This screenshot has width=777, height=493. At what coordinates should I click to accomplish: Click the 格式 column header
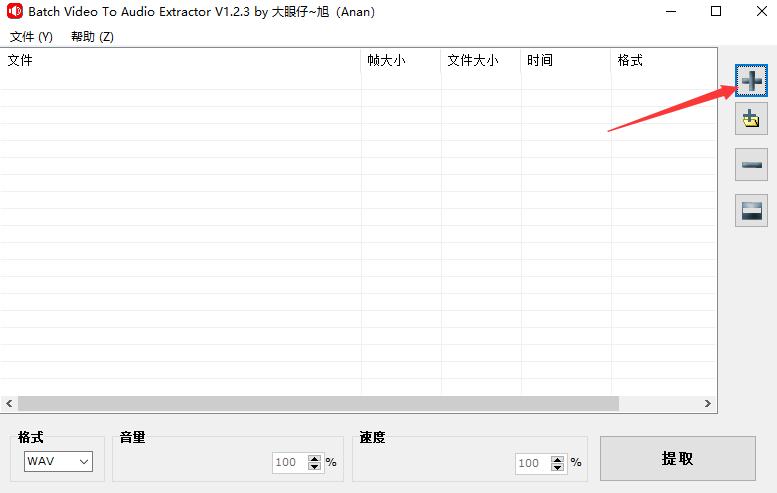click(x=664, y=60)
